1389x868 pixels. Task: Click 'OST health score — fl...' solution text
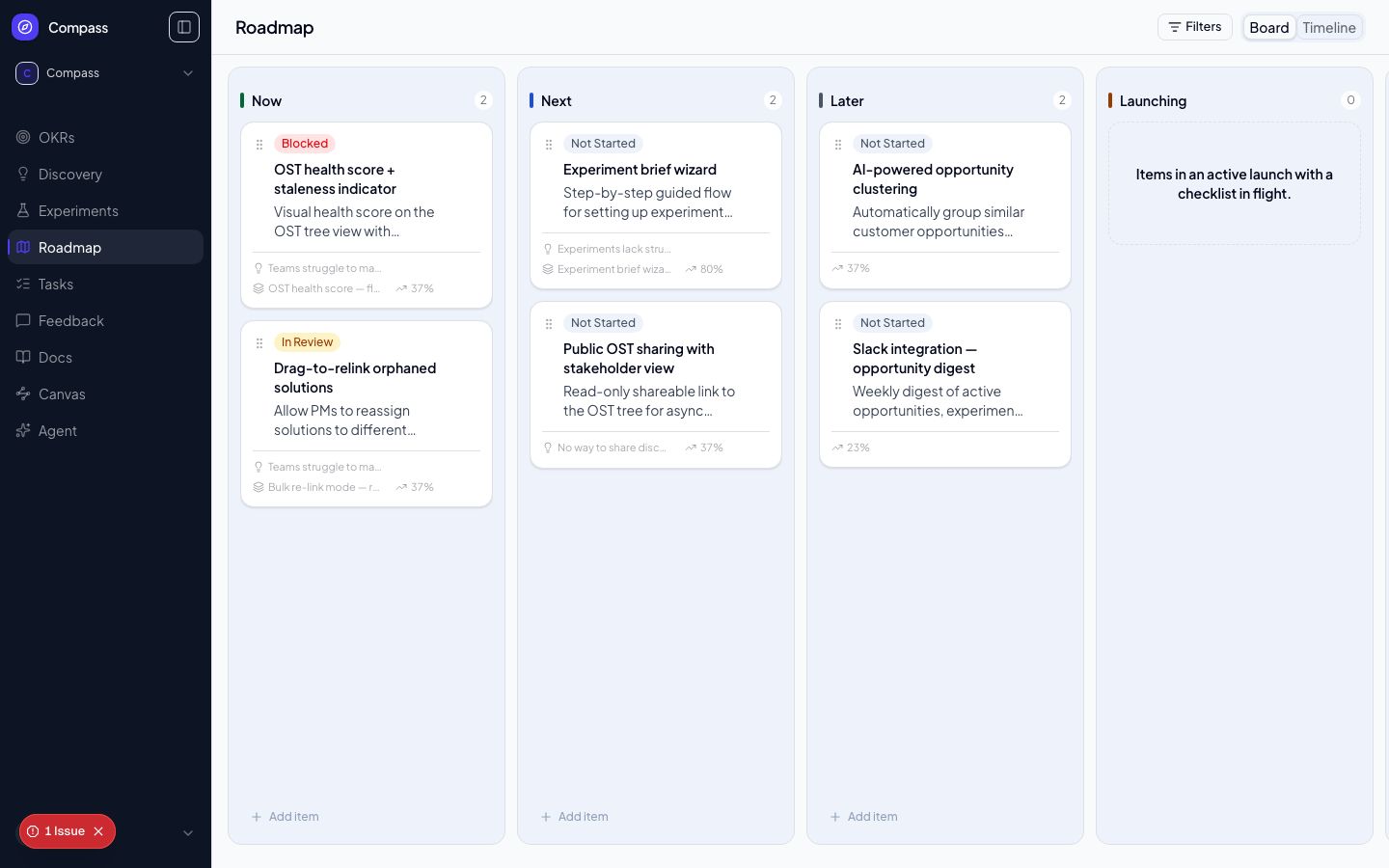(x=324, y=288)
